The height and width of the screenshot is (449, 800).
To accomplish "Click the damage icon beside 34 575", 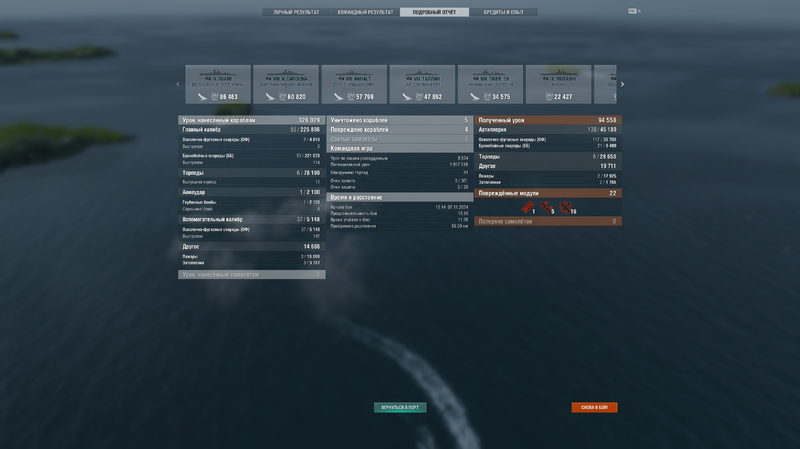I will [487, 96].
